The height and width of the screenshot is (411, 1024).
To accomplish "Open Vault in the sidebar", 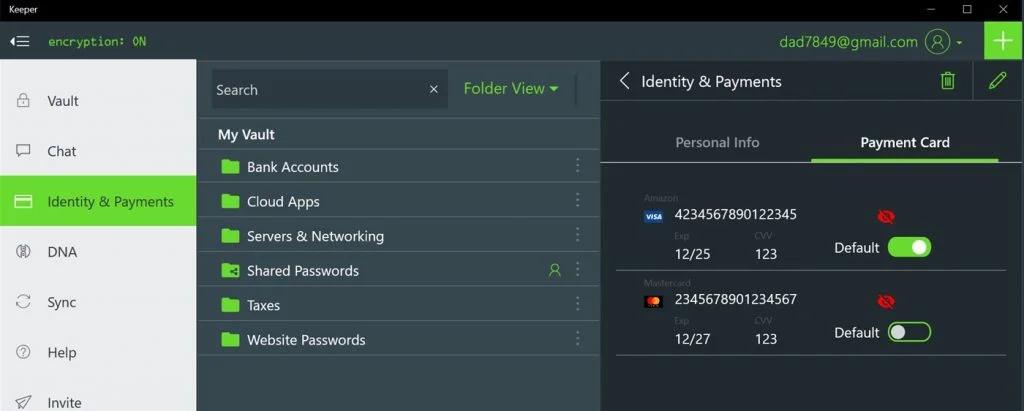I will [98, 101].
